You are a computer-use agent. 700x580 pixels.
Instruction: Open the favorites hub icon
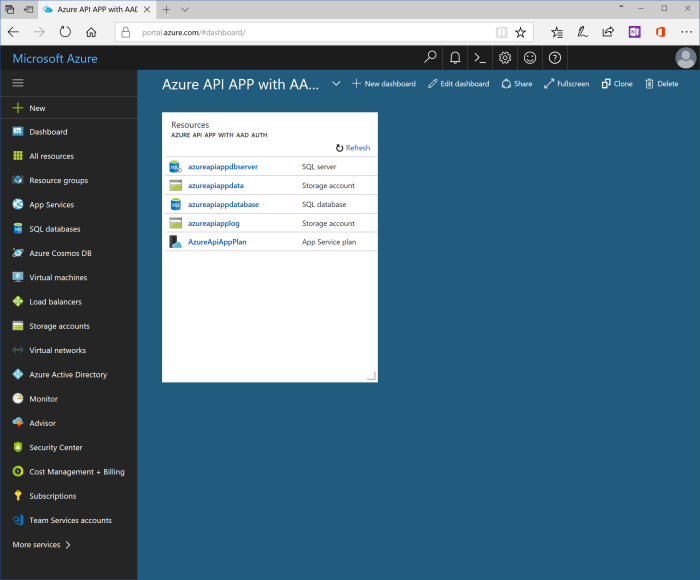[557, 32]
